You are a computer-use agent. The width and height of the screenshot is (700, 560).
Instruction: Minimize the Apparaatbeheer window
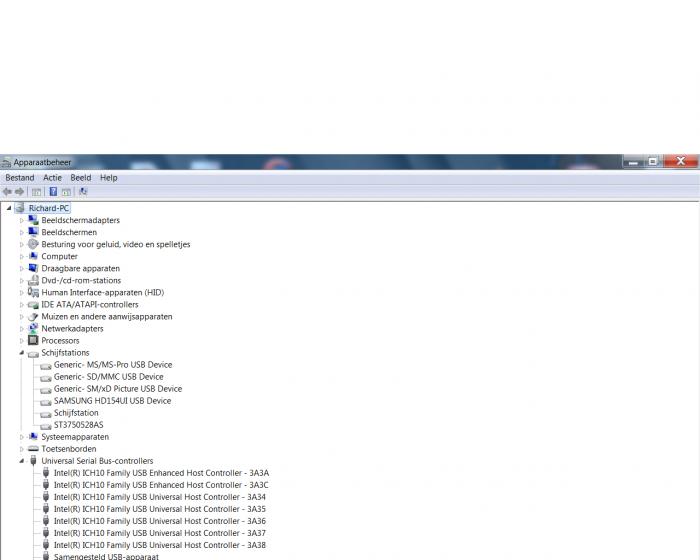[633, 161]
